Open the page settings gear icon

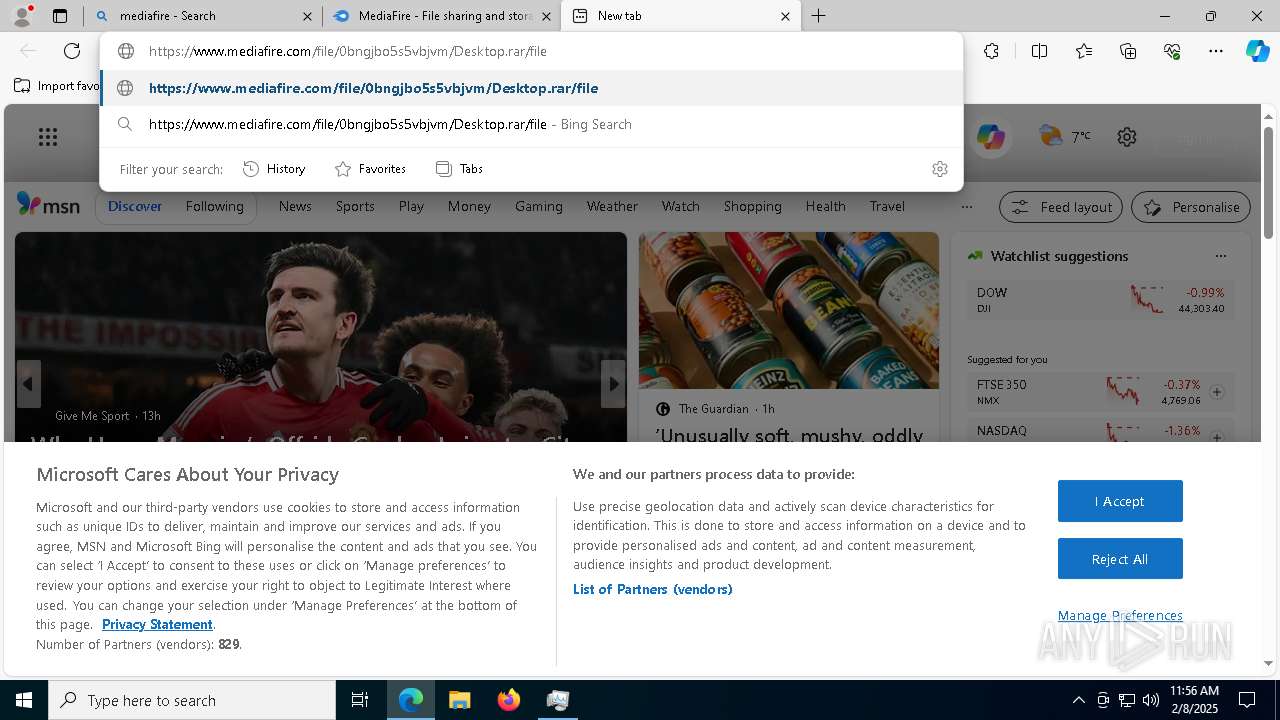[1127, 137]
